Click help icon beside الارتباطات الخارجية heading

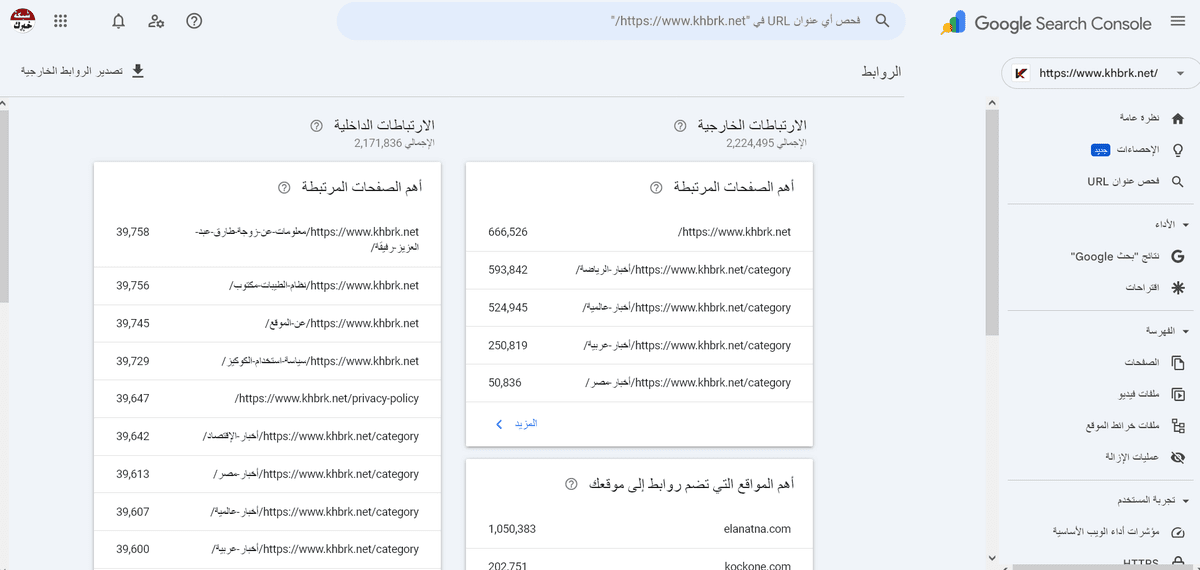click(x=680, y=126)
